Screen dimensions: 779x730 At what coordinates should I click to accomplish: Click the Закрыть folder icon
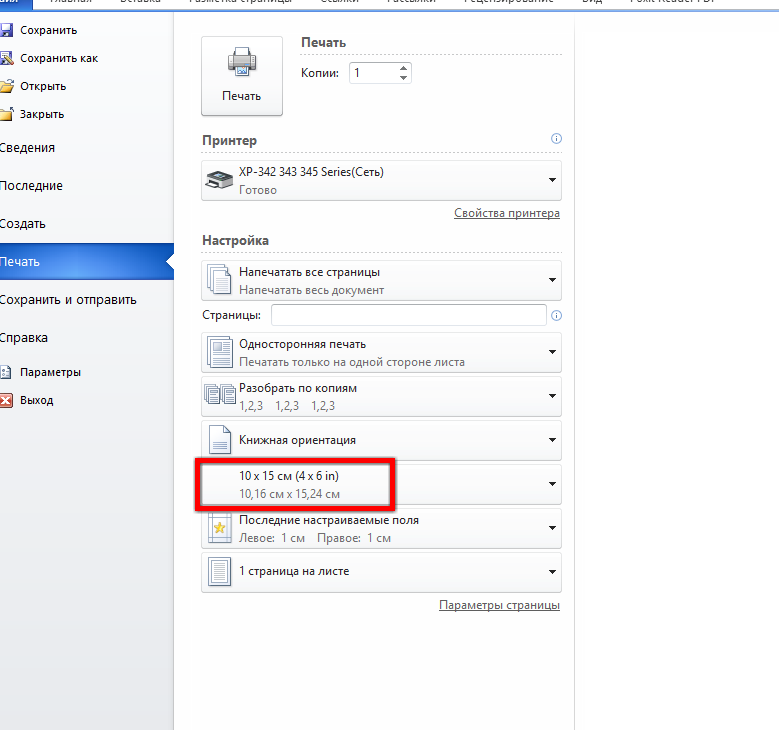[6, 114]
